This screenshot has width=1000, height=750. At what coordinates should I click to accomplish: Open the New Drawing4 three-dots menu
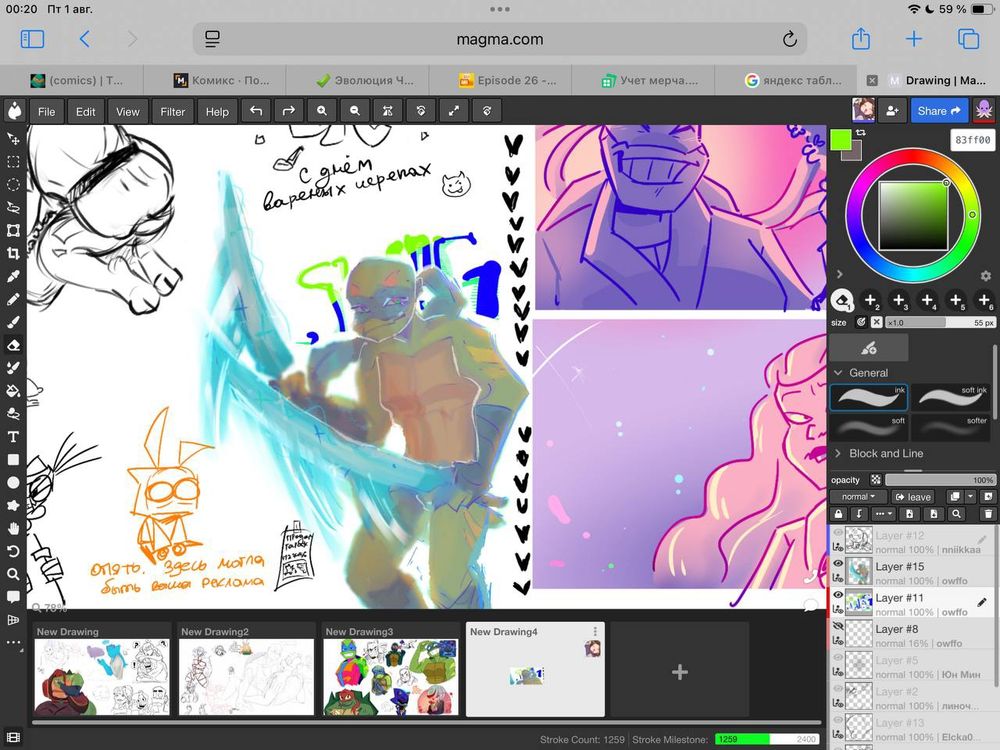tap(595, 631)
